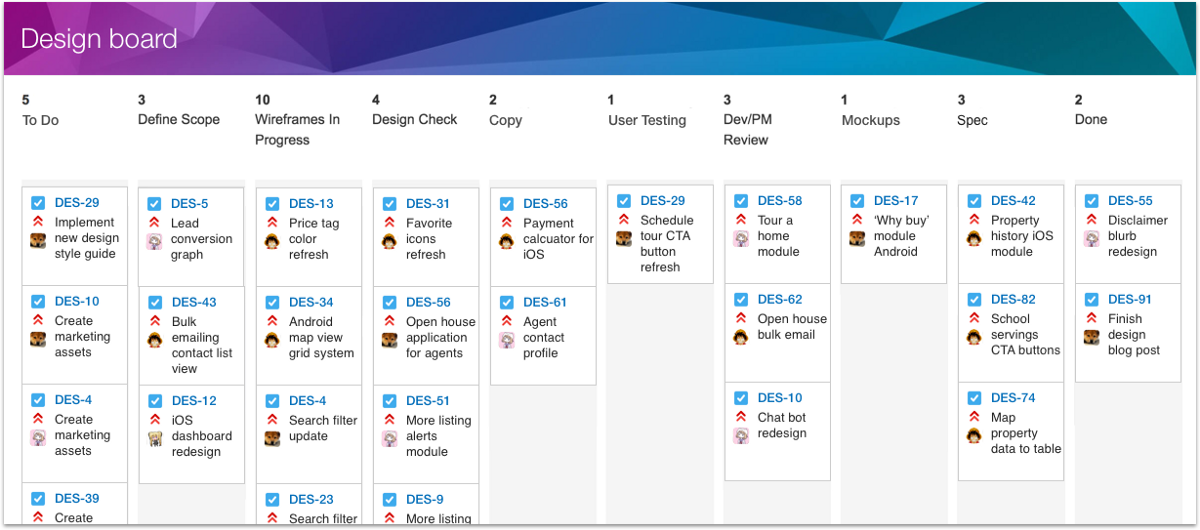
Task: Open issue key DES-43
Action: [x=194, y=302]
